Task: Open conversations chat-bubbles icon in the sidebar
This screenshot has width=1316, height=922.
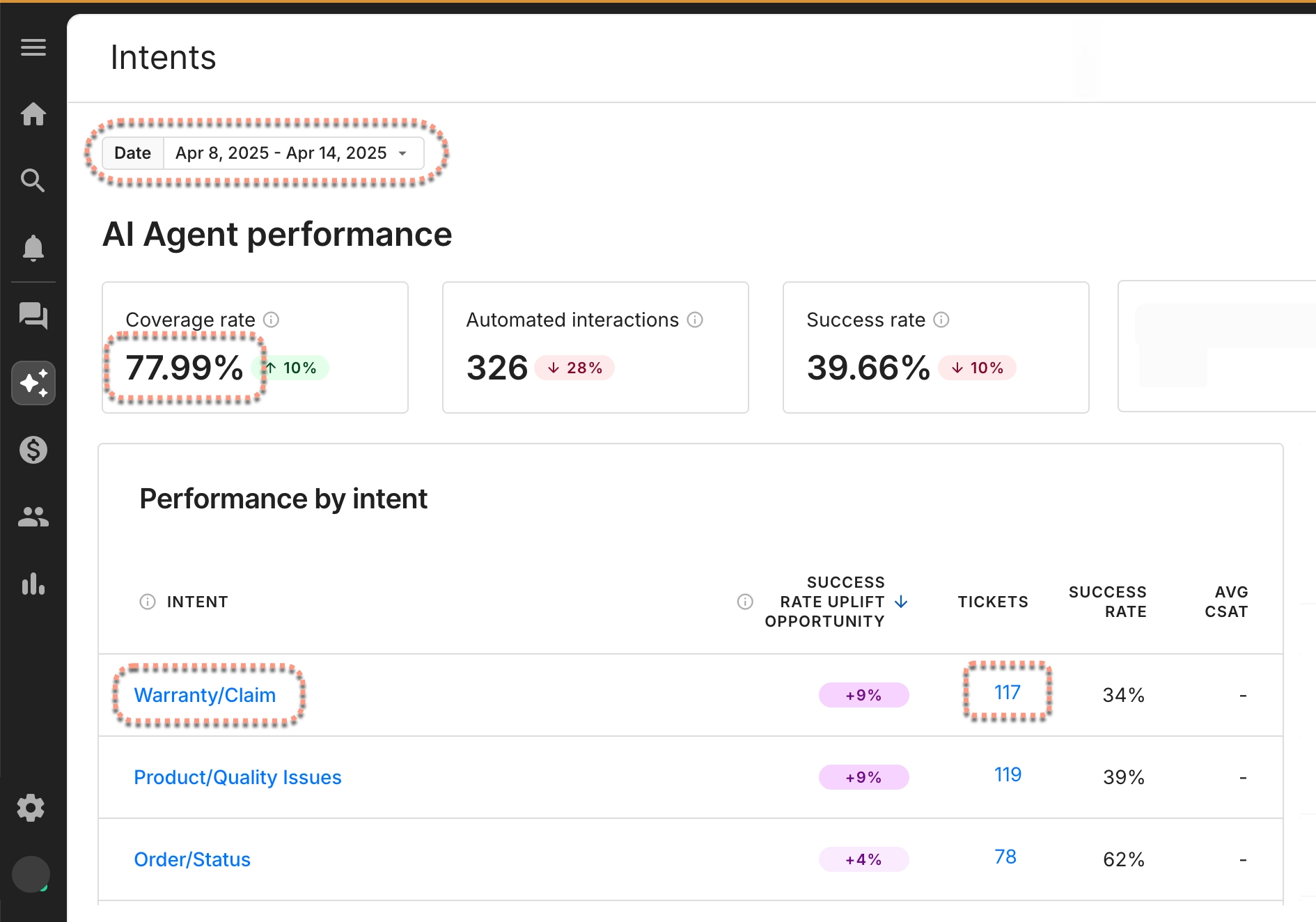Action: [x=33, y=315]
